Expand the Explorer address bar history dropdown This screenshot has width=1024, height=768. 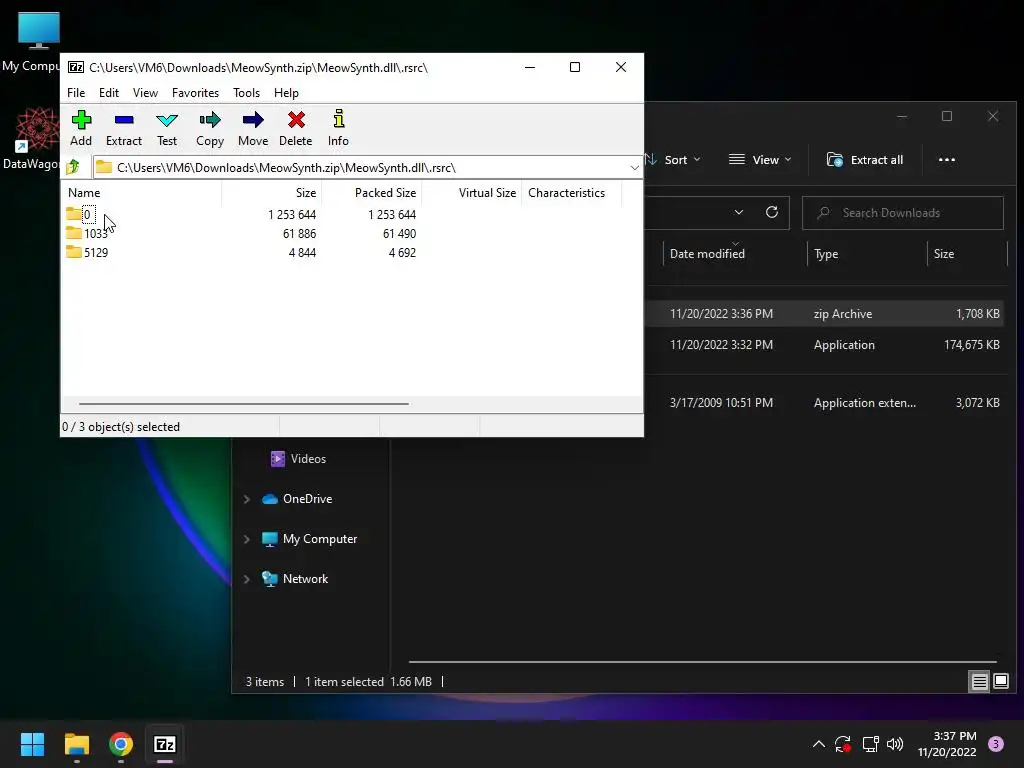(739, 212)
